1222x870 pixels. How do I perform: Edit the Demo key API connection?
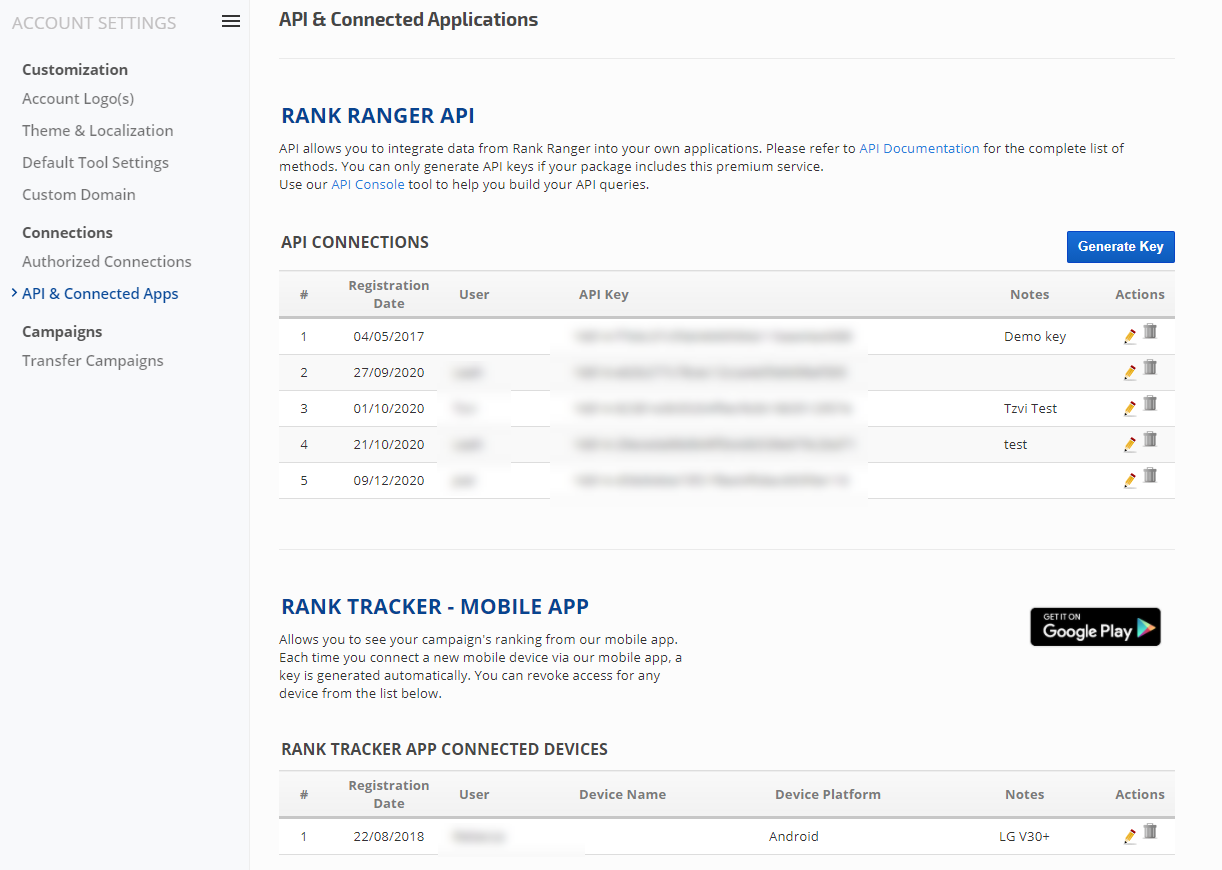(1130, 336)
